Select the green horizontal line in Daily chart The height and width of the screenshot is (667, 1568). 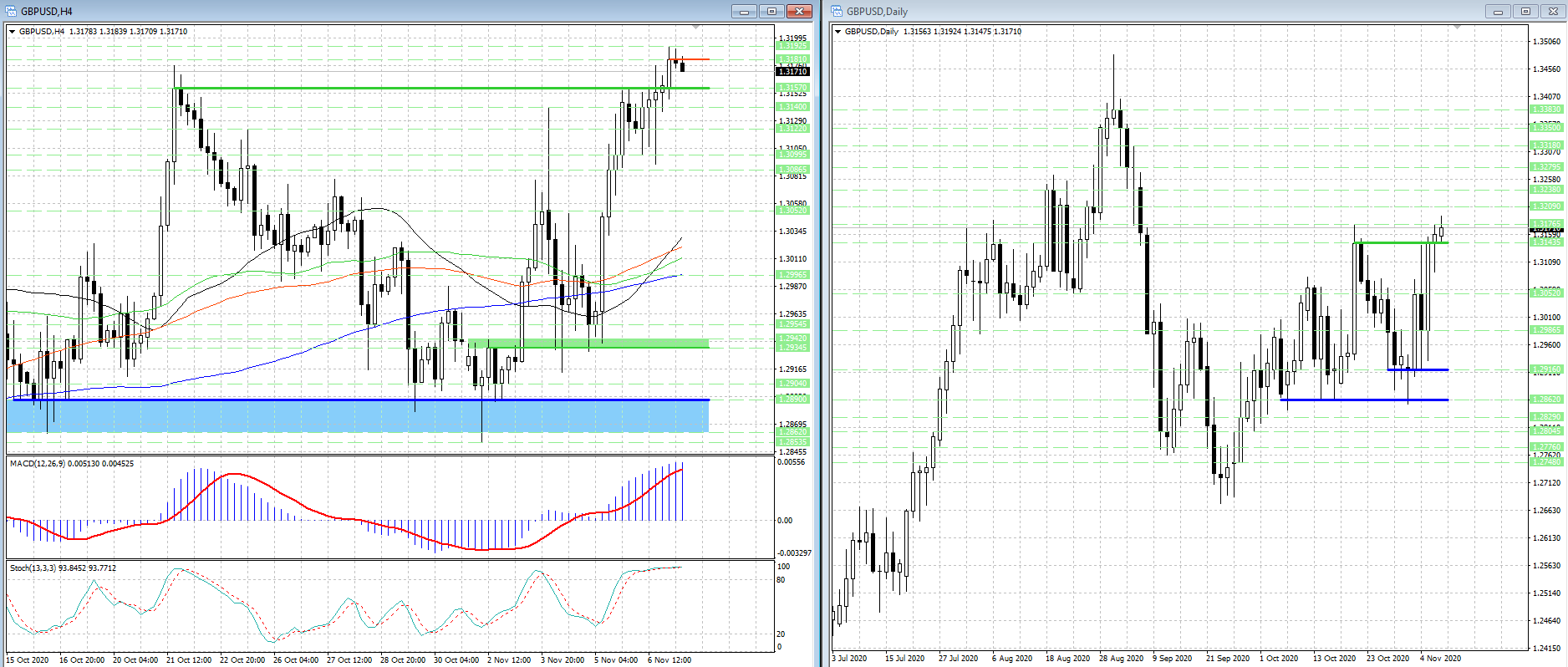(1401, 242)
